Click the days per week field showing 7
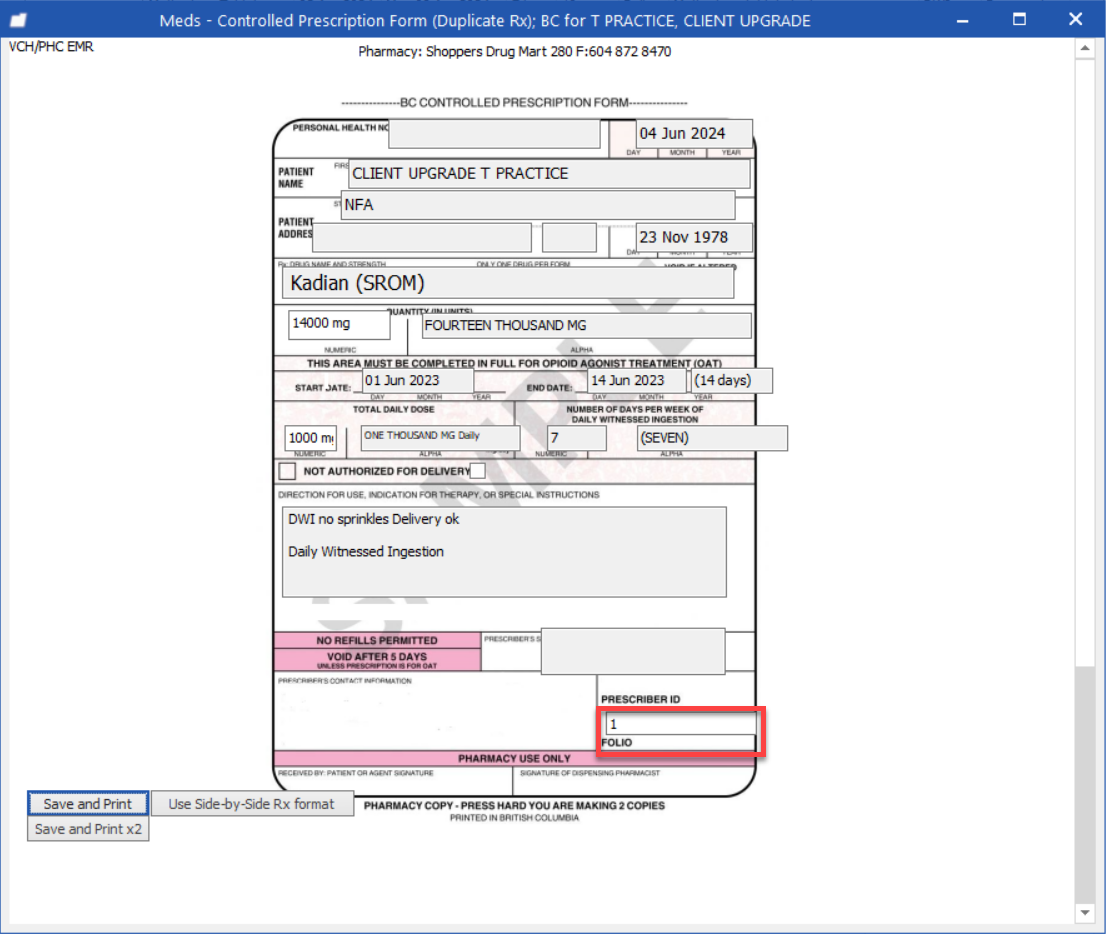This screenshot has height=934, width=1106. tap(577, 438)
